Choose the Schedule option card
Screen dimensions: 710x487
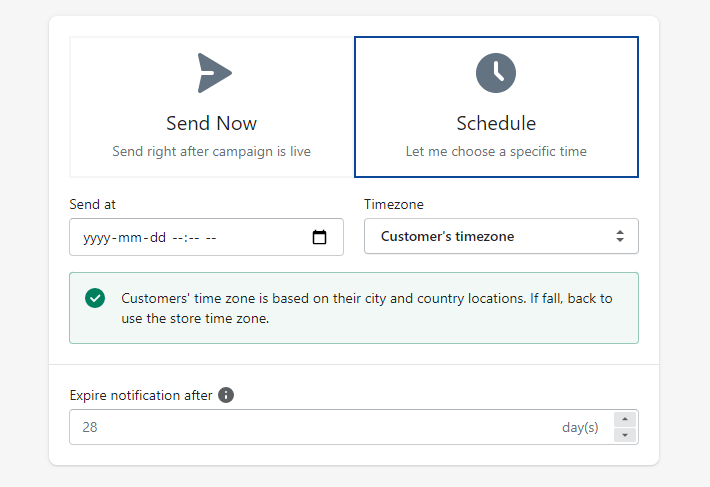pyautogui.click(x=496, y=107)
